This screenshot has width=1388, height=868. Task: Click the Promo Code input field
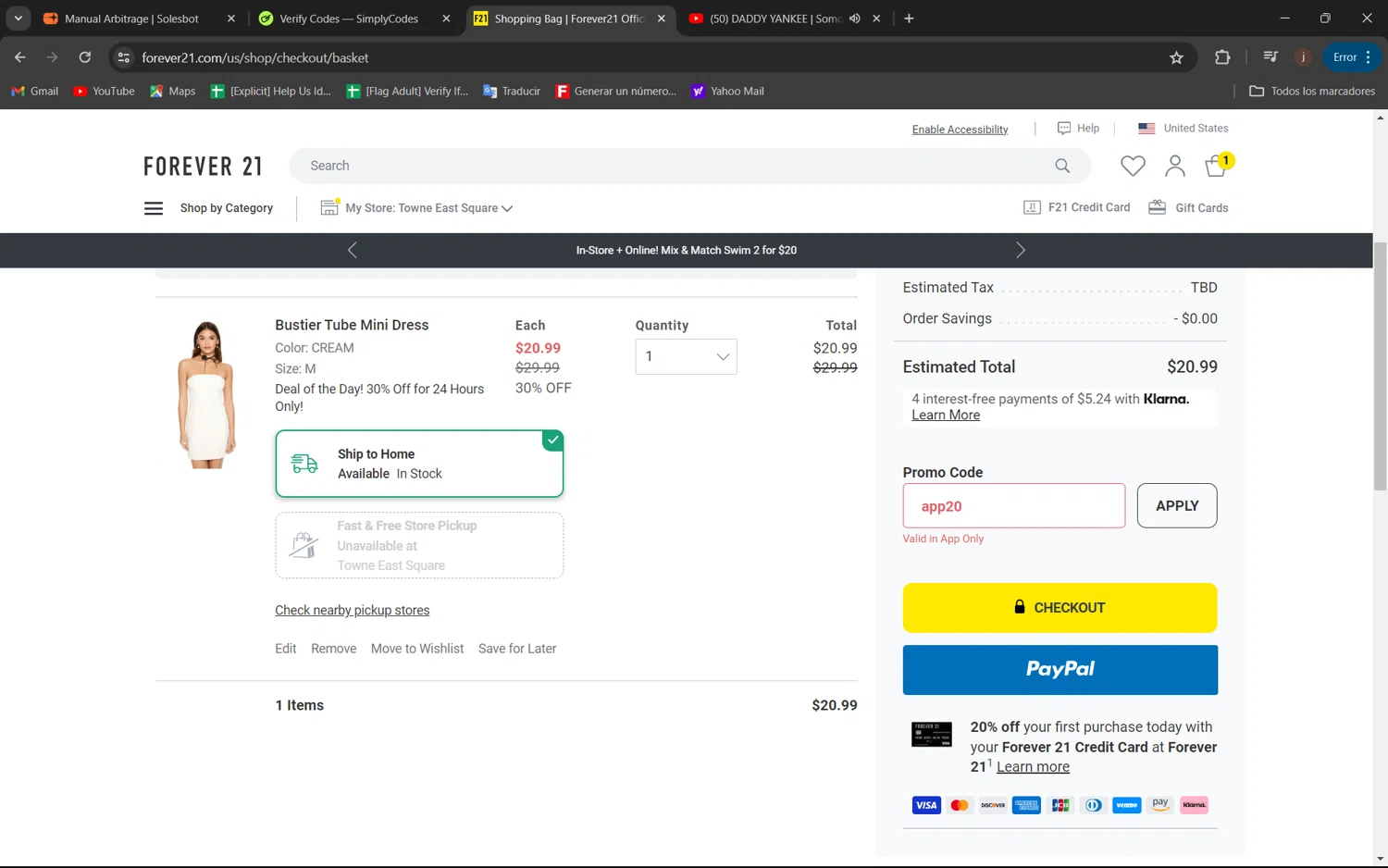[1014, 506]
